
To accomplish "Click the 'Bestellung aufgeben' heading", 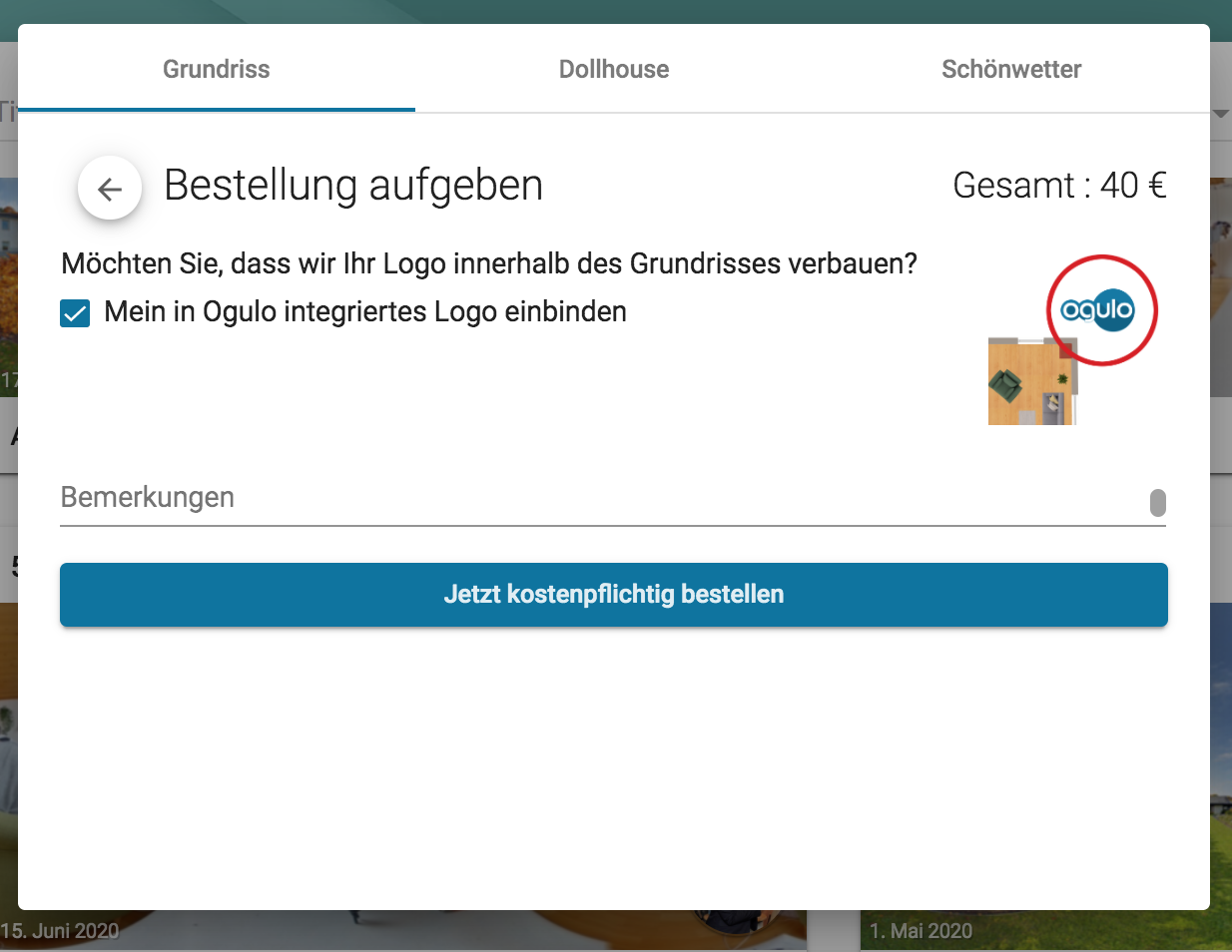I will (x=353, y=186).
